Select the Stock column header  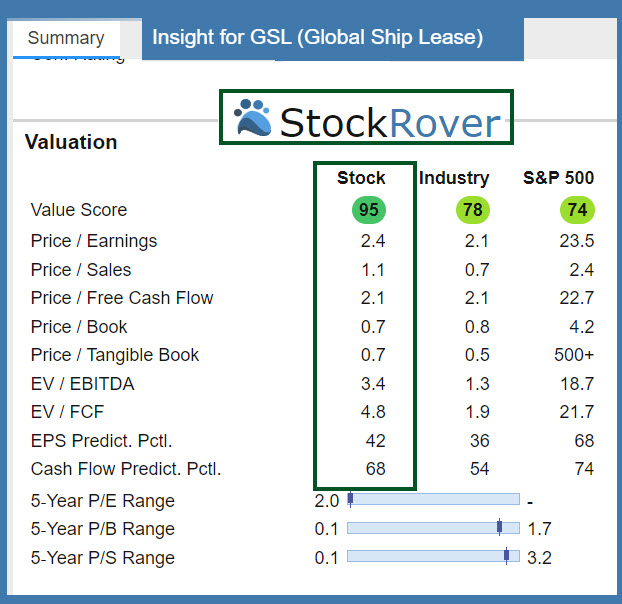[361, 178]
